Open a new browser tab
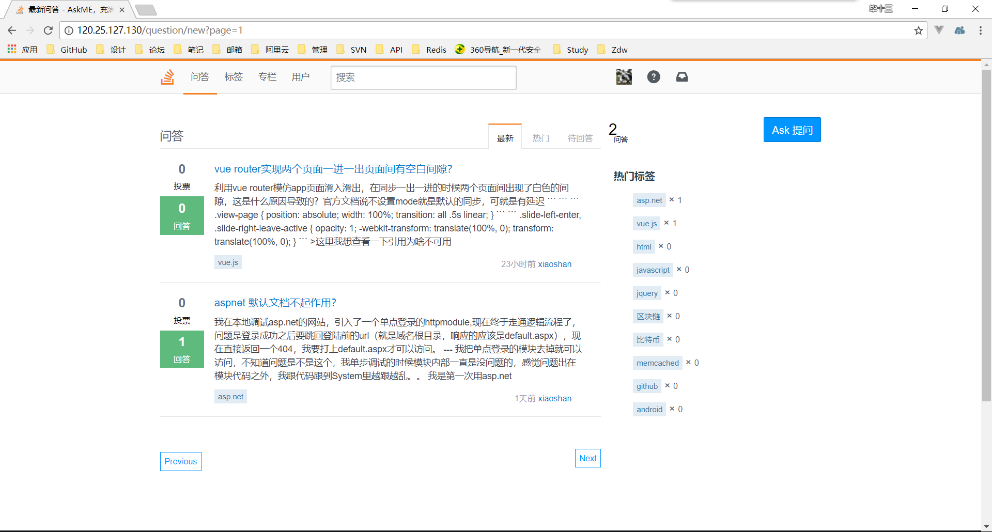The image size is (992, 532). click(146, 10)
